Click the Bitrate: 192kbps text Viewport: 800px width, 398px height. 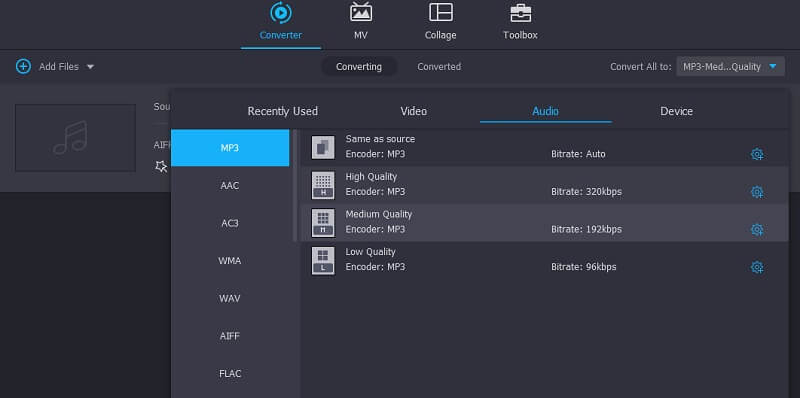click(x=586, y=230)
